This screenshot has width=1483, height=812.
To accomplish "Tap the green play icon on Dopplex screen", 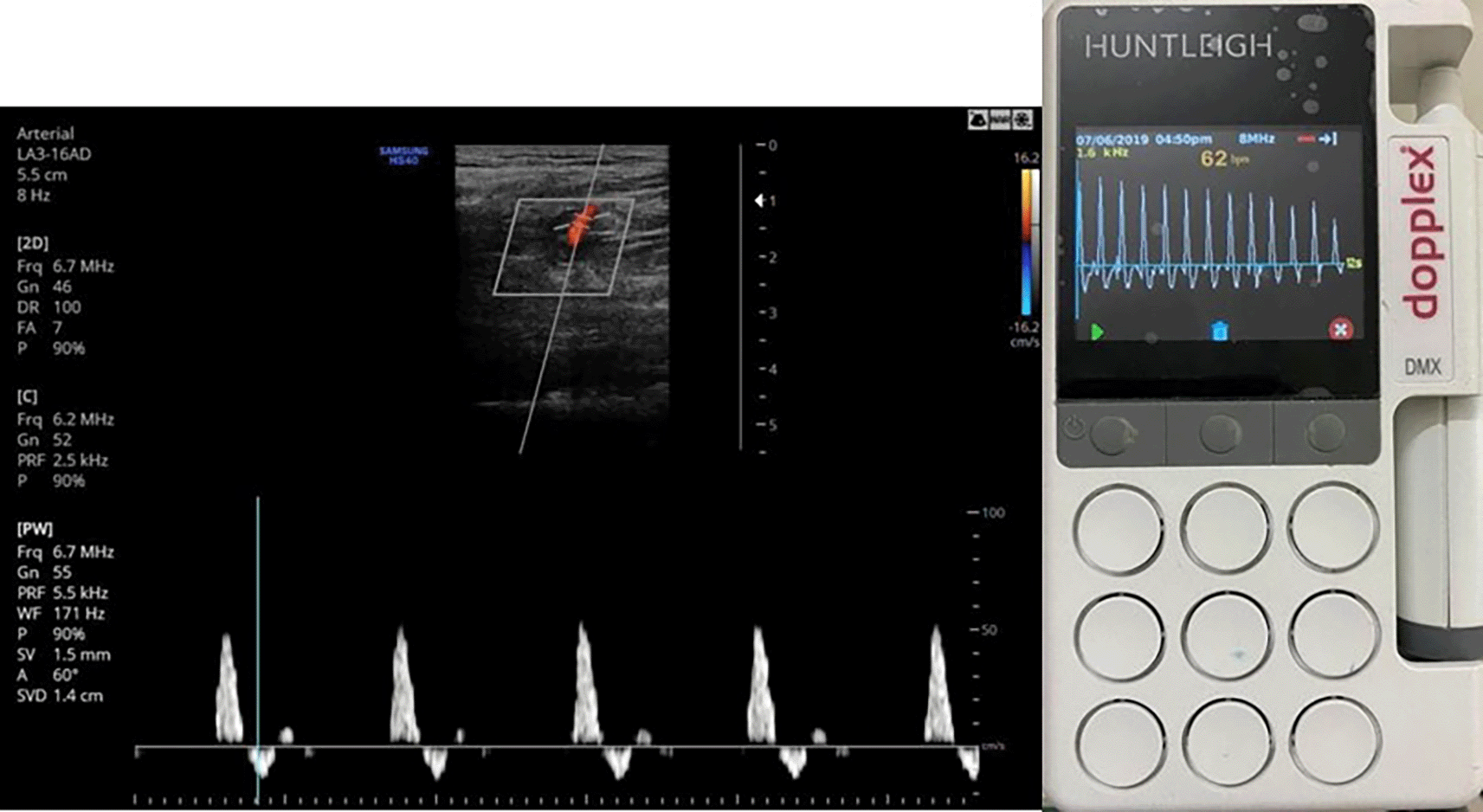I will pos(1098,332).
